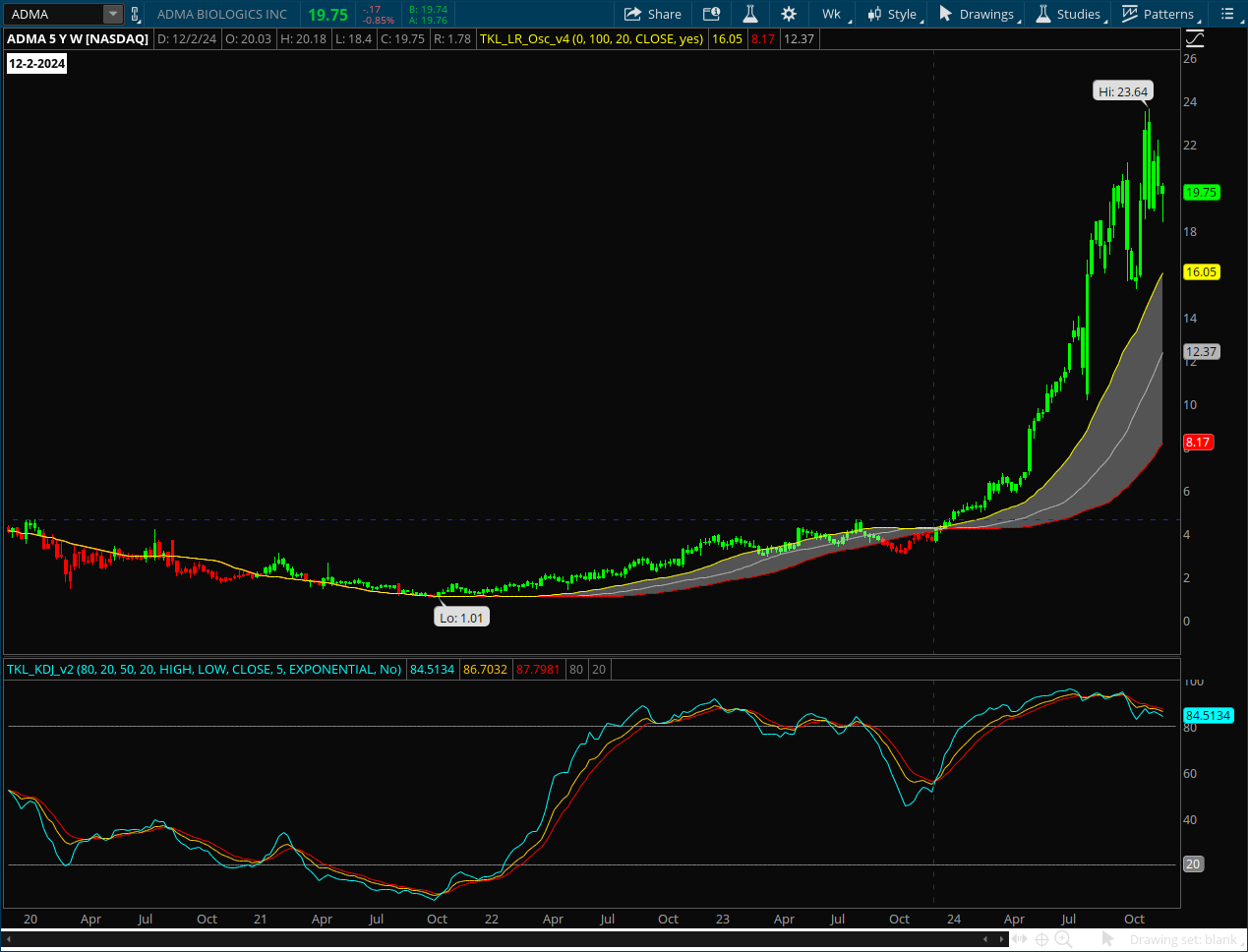Open the Patterns menu

(x=1159, y=14)
